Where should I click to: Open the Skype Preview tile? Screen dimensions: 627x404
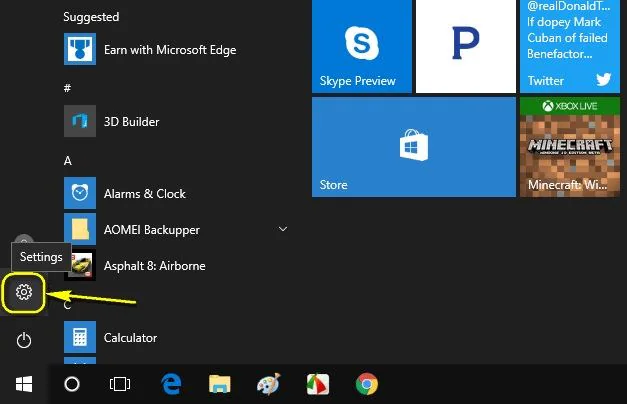(x=360, y=46)
